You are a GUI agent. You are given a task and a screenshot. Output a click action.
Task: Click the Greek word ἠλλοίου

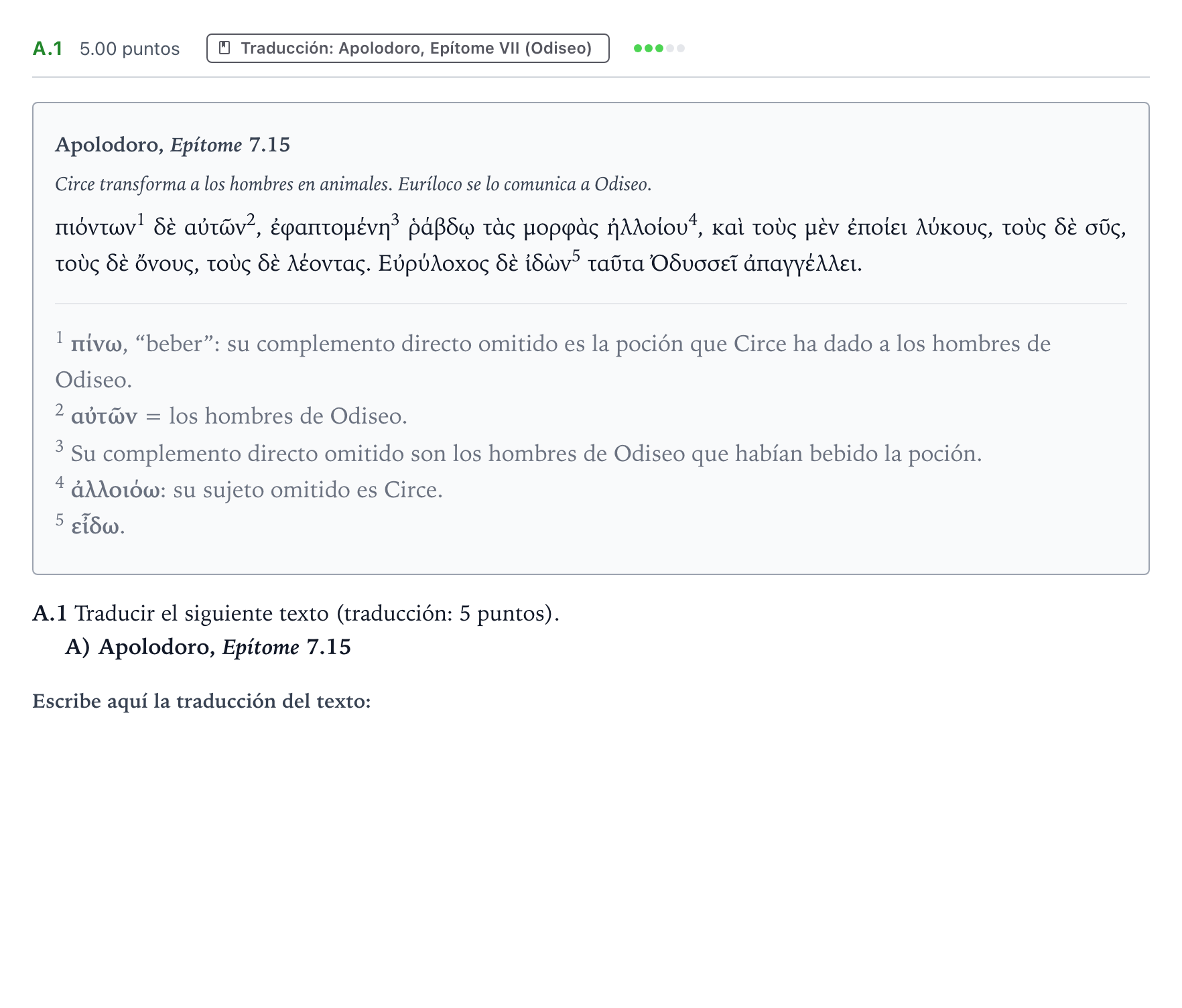click(648, 228)
